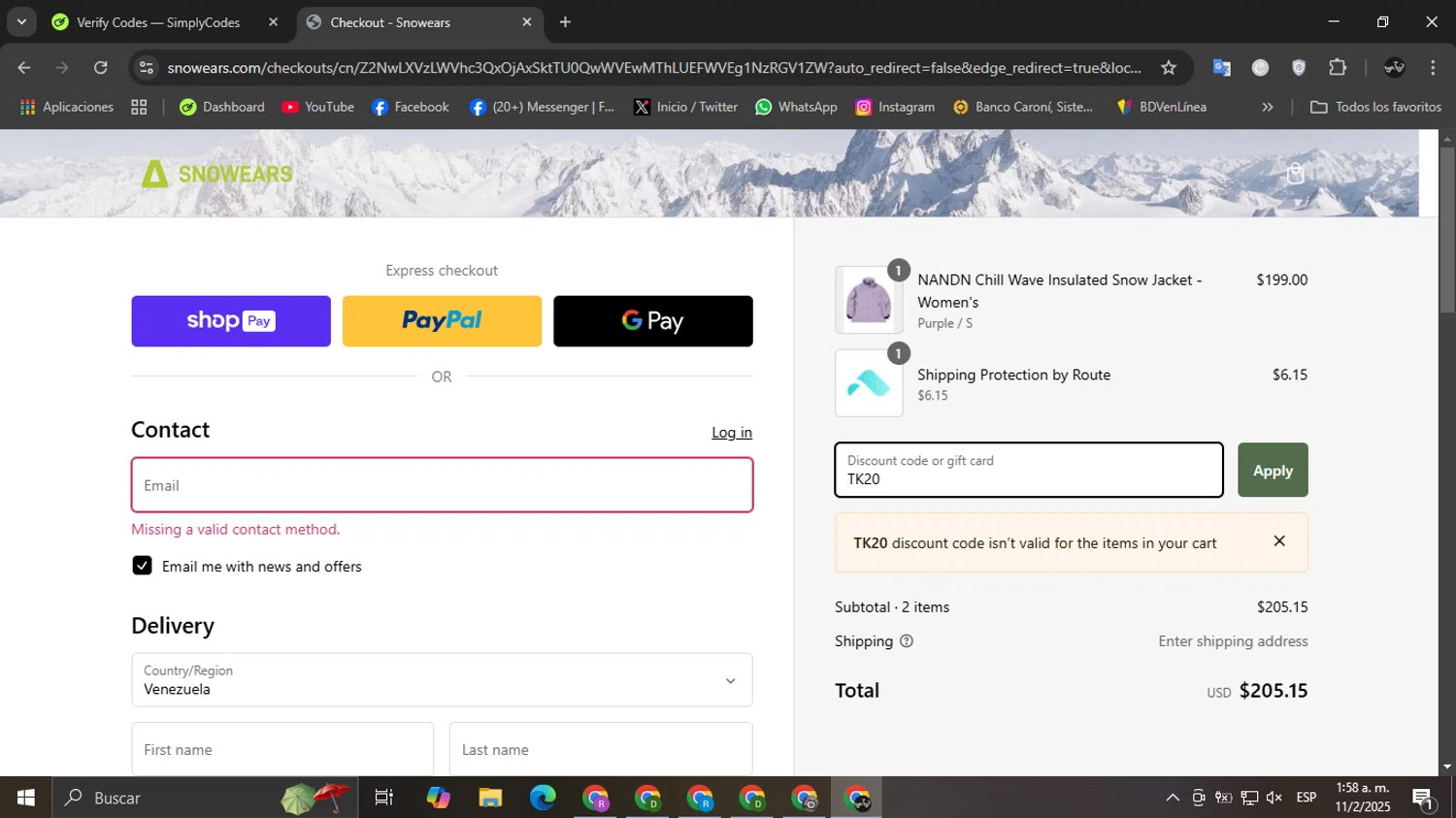1456x818 pixels.
Task: Open the clock showing 1:58 a. m.
Action: [1363, 798]
